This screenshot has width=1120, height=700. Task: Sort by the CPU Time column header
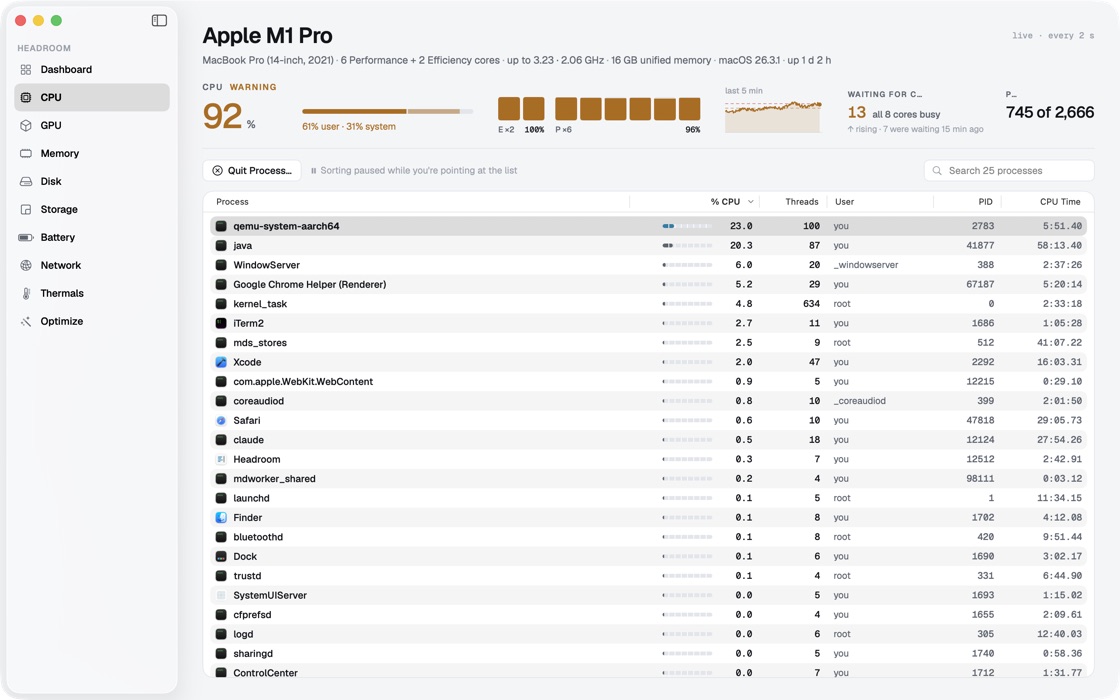1060,201
